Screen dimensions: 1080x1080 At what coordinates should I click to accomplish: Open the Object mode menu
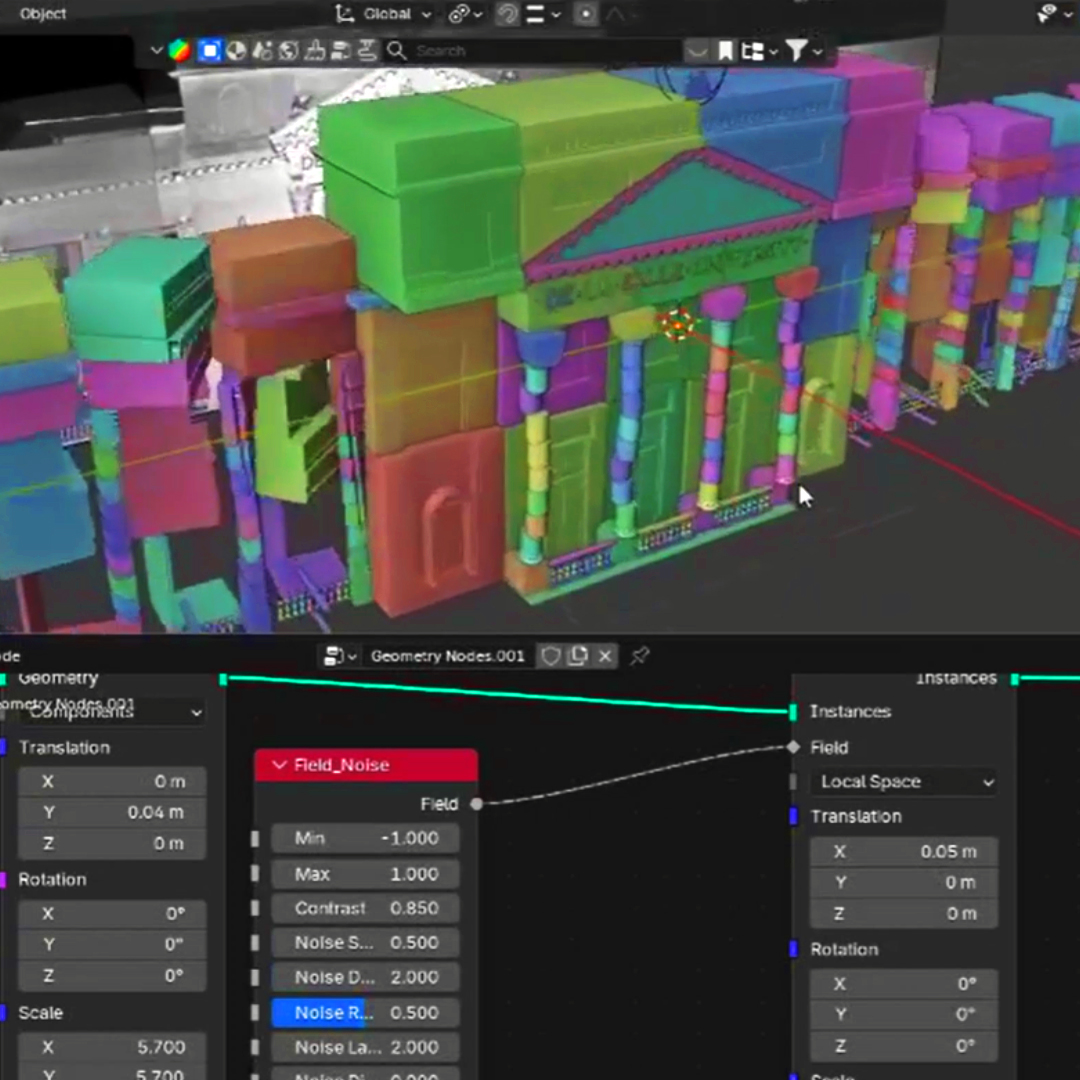pos(43,14)
